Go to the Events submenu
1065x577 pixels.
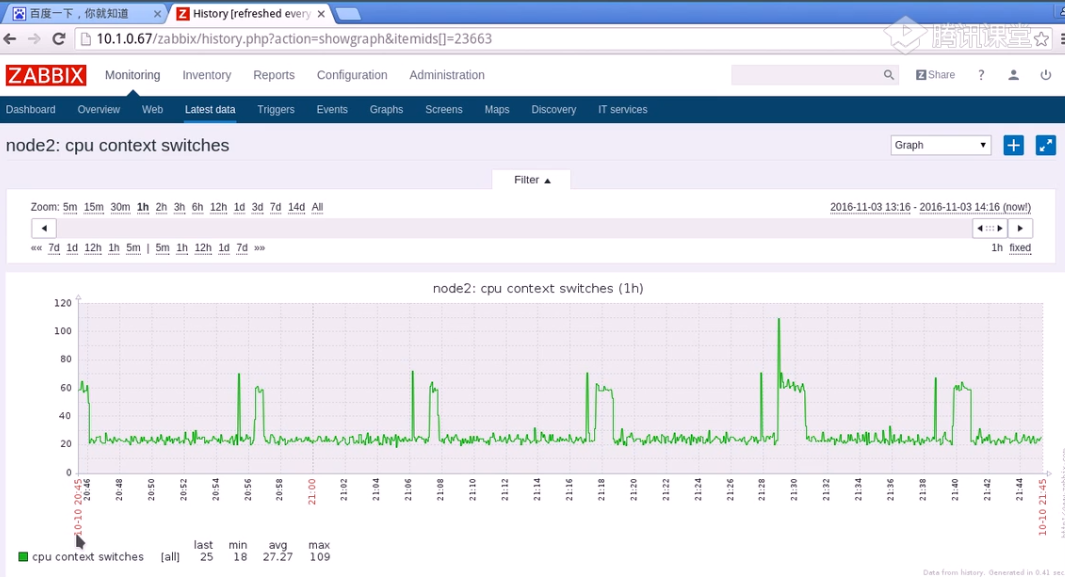332,109
